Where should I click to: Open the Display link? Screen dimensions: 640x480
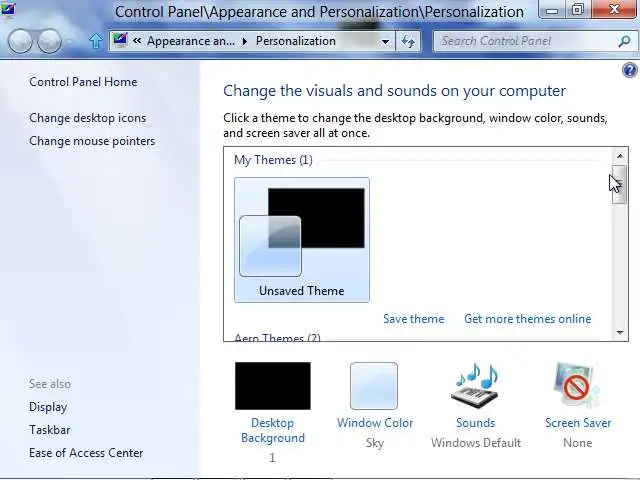(48, 407)
